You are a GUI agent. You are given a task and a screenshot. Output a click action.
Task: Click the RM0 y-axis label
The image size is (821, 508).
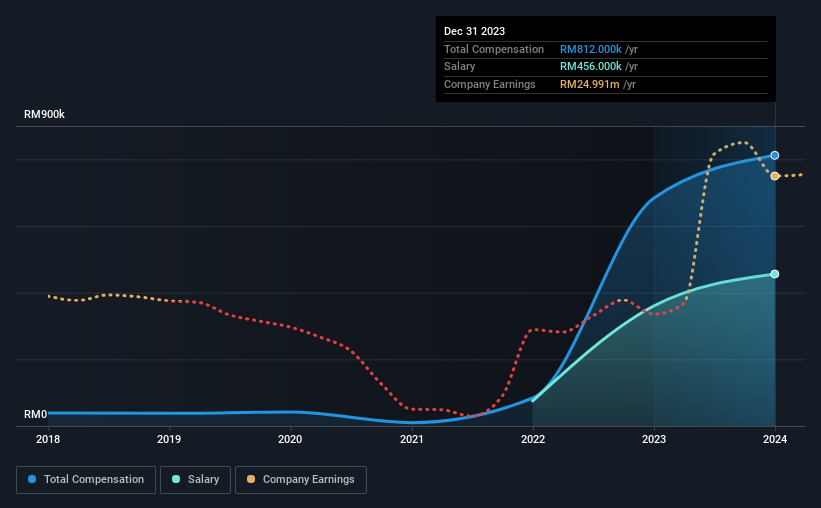[x=35, y=414]
